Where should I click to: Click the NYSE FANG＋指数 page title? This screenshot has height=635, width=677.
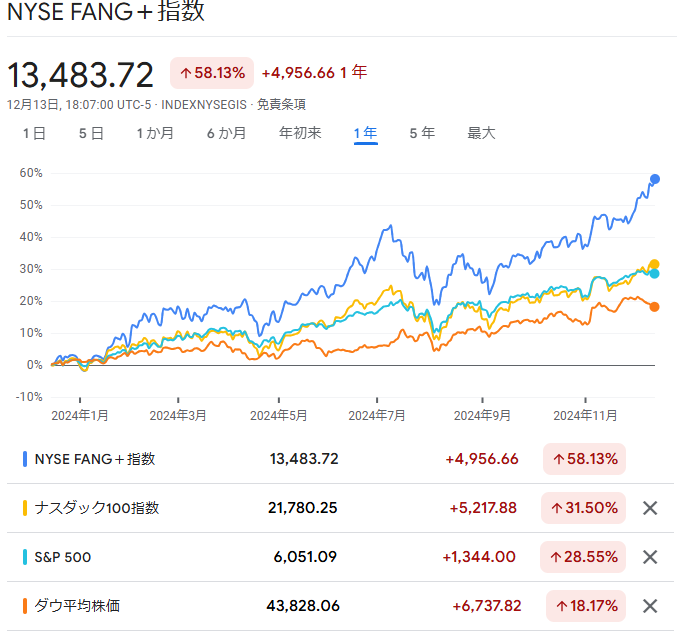coord(106,11)
